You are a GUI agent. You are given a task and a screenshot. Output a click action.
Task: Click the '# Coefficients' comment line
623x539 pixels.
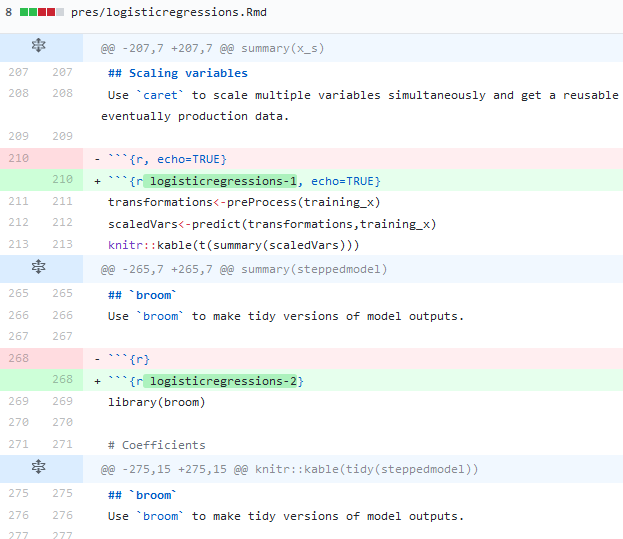[x=157, y=445]
